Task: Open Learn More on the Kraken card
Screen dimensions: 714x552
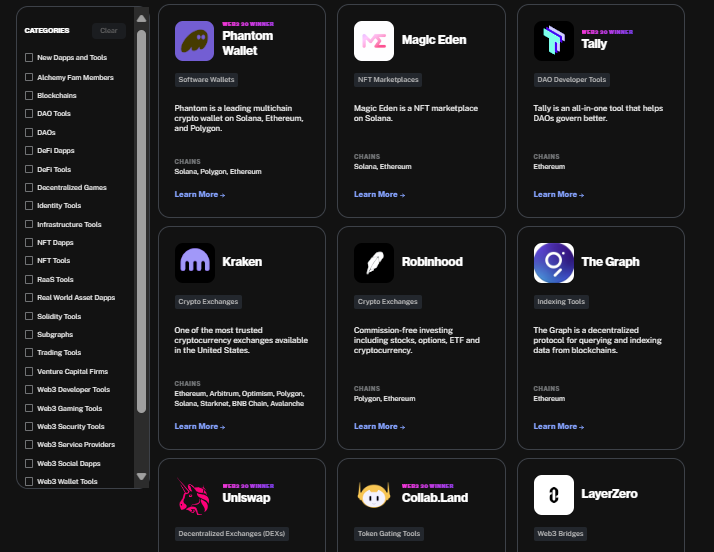Action: tap(199, 426)
